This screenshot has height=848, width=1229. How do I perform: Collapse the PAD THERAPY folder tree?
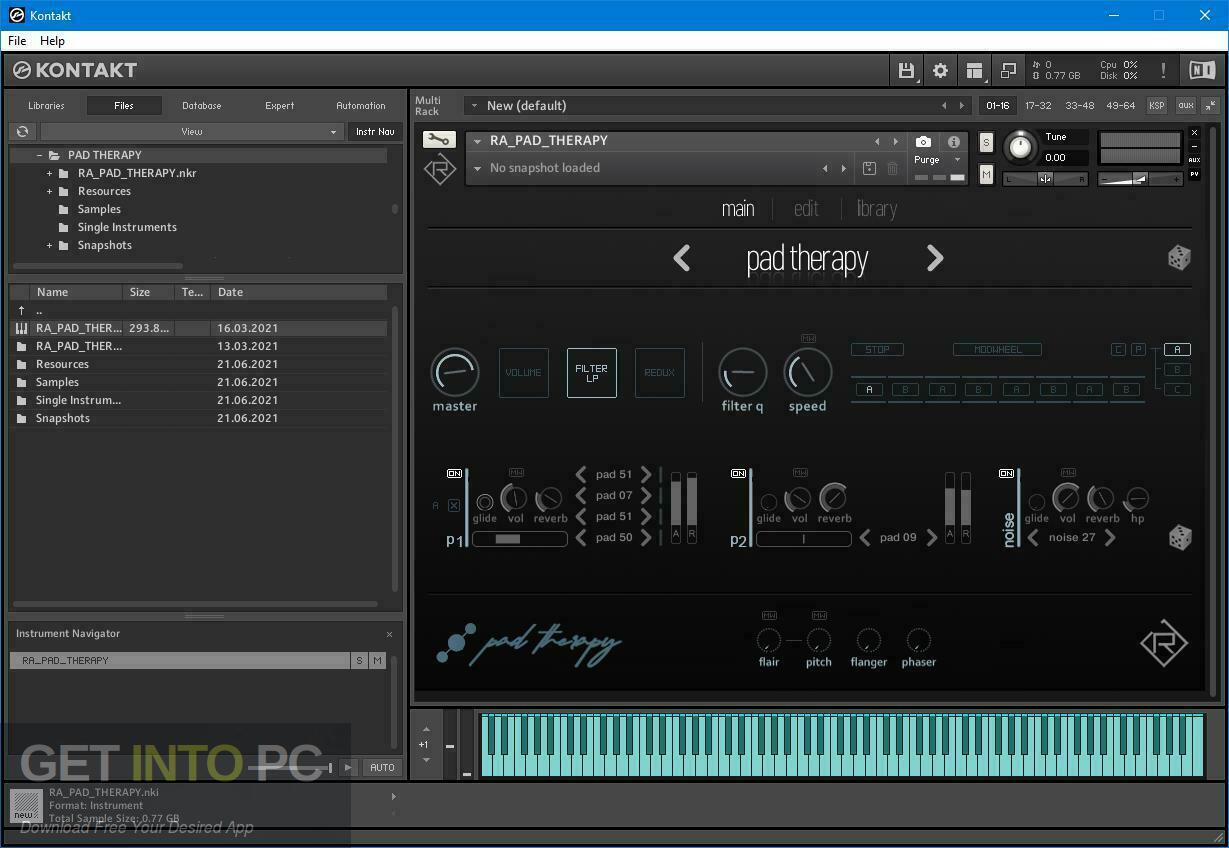point(39,155)
